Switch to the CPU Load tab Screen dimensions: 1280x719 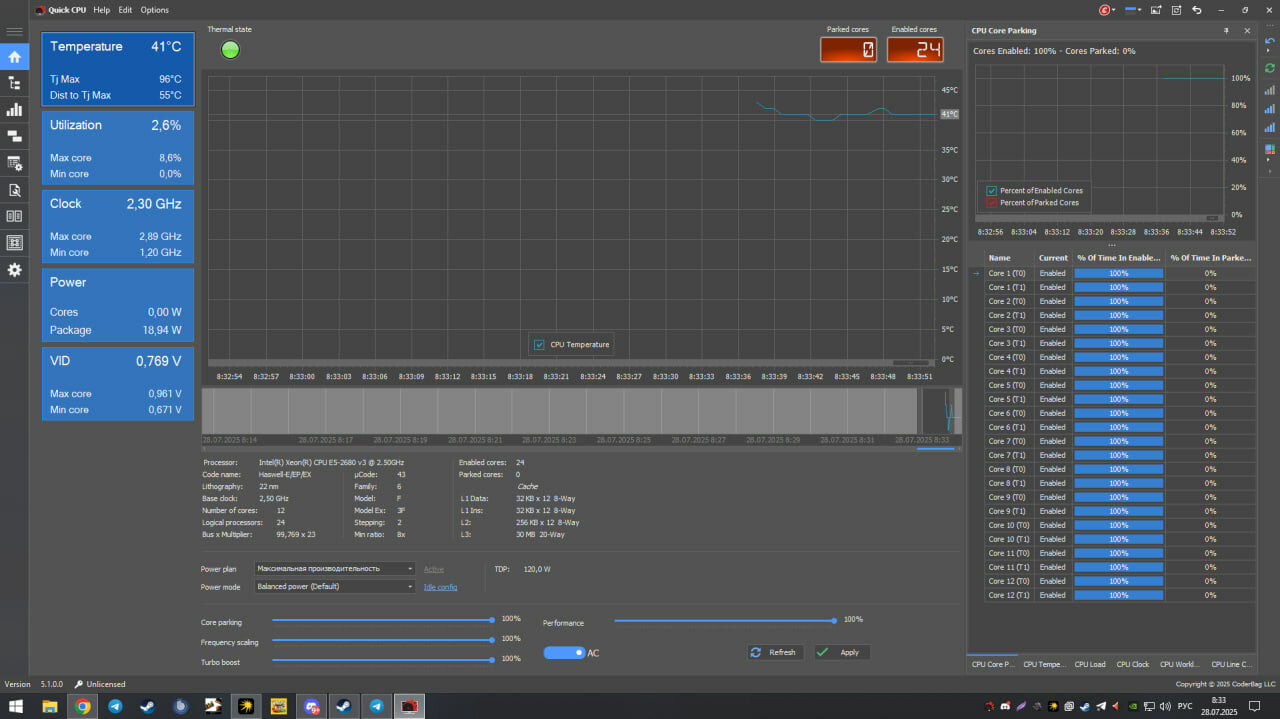1090,664
